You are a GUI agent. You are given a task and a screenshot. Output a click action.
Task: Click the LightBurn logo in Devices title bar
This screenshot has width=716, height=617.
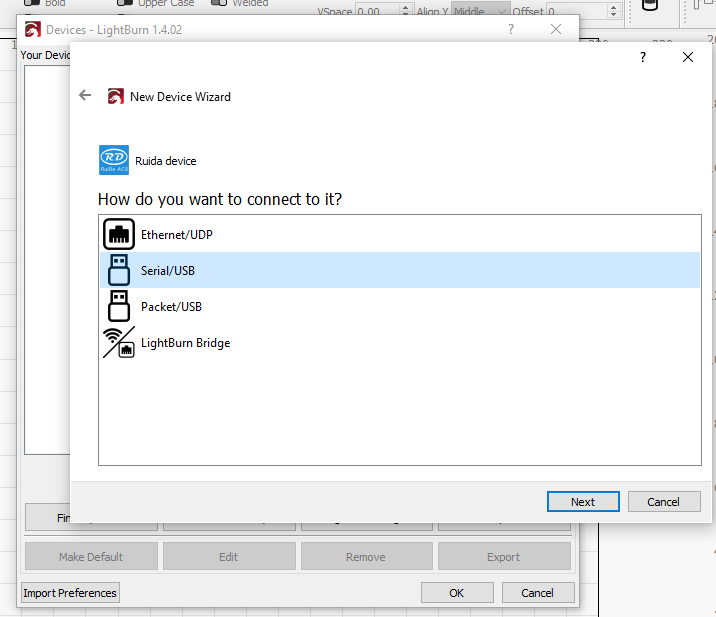32,30
